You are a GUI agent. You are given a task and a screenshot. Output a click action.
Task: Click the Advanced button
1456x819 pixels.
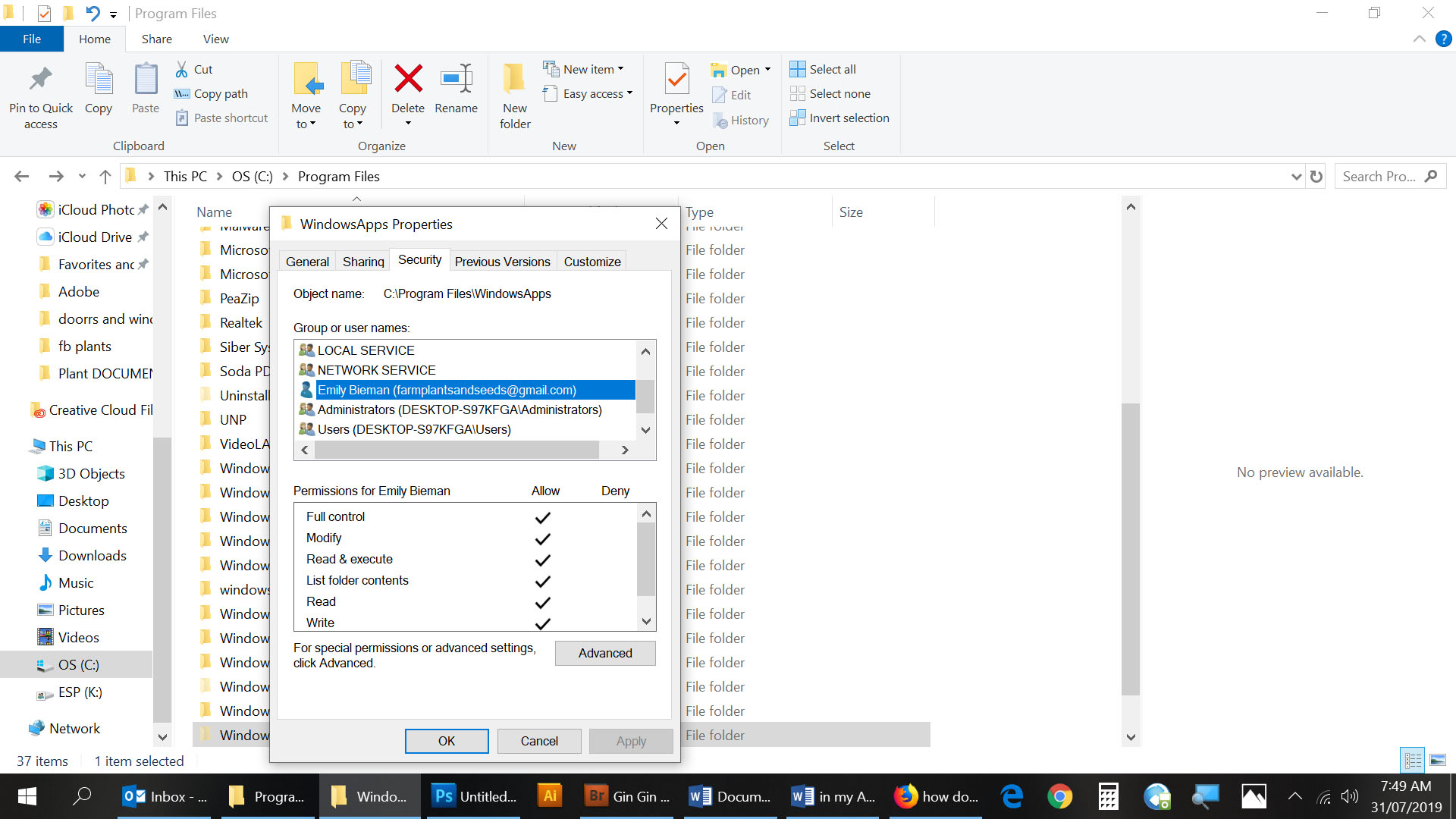[x=605, y=653]
